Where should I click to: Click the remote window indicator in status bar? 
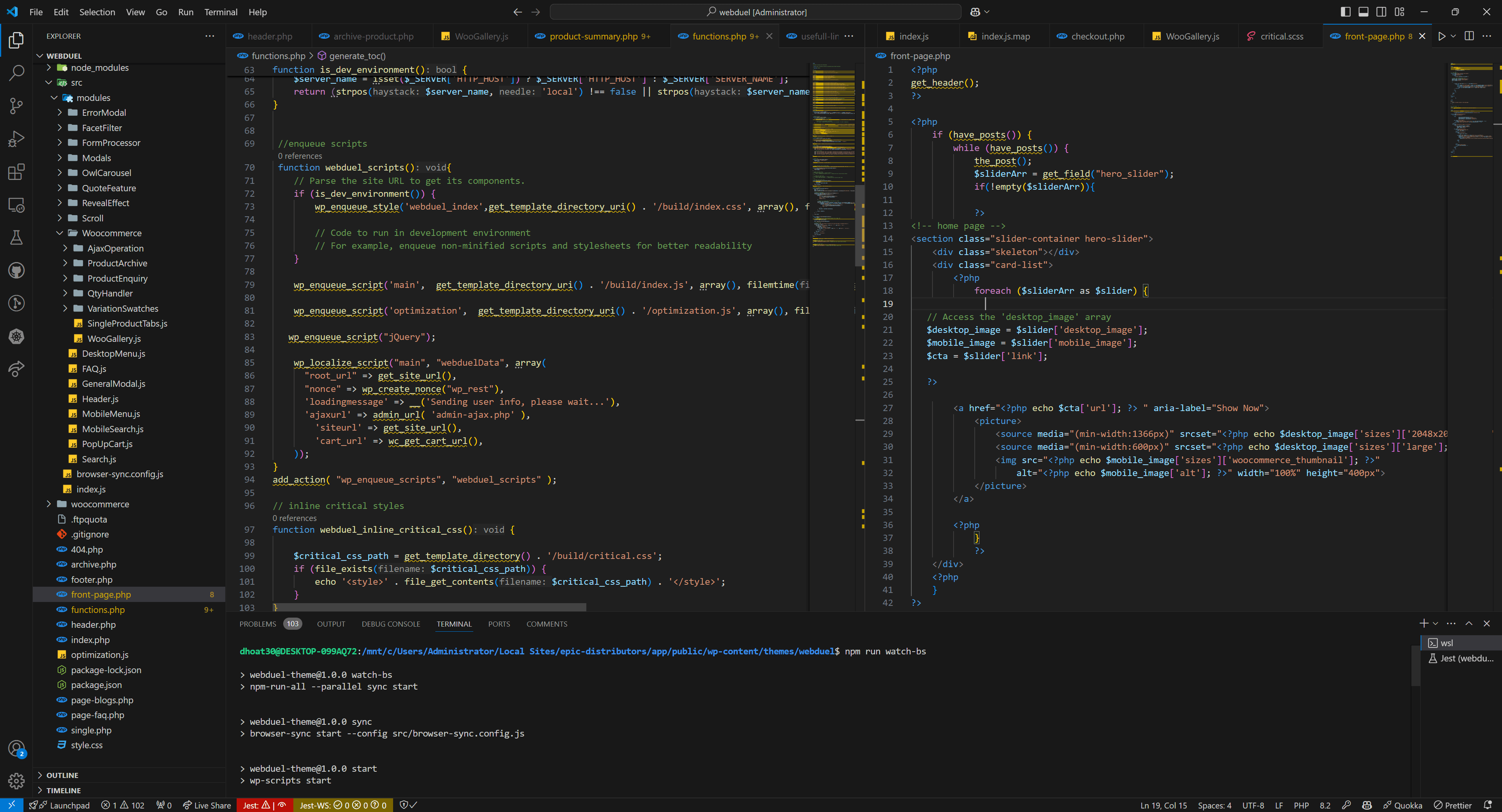(12, 805)
